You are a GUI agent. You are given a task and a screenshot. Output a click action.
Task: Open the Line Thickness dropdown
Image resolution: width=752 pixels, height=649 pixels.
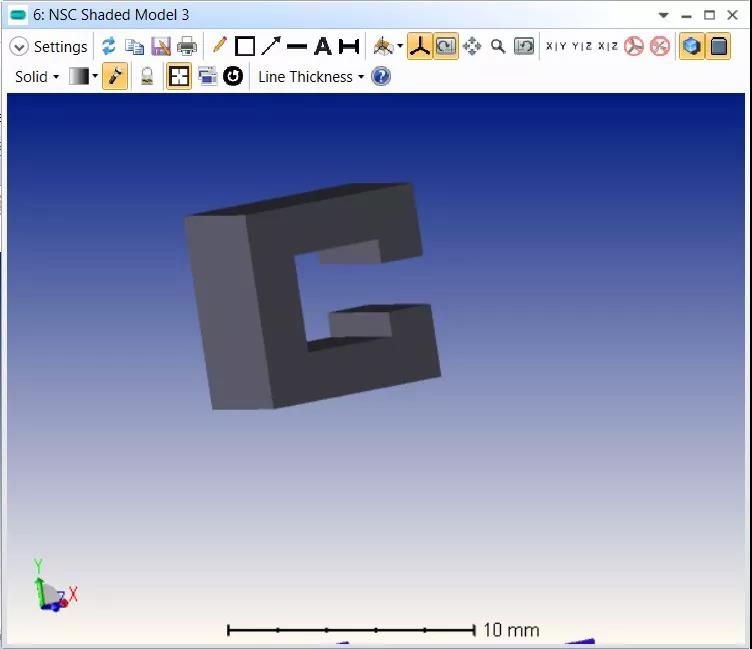310,76
